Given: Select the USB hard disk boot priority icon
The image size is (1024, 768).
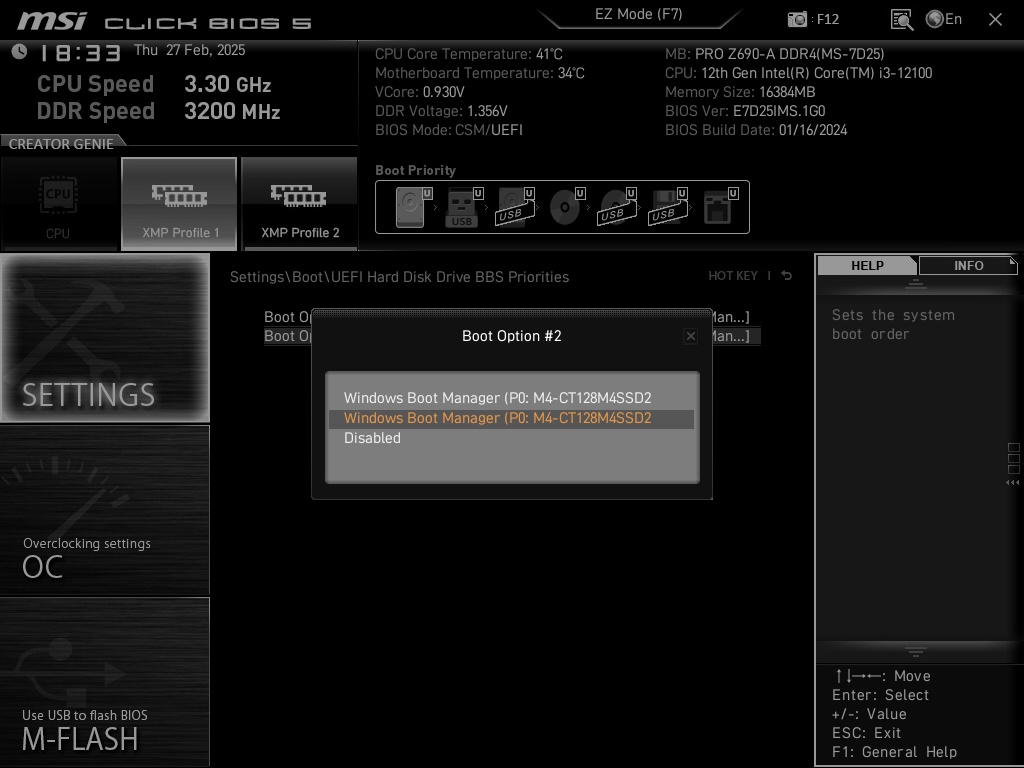Looking at the screenshot, I should pos(515,207).
